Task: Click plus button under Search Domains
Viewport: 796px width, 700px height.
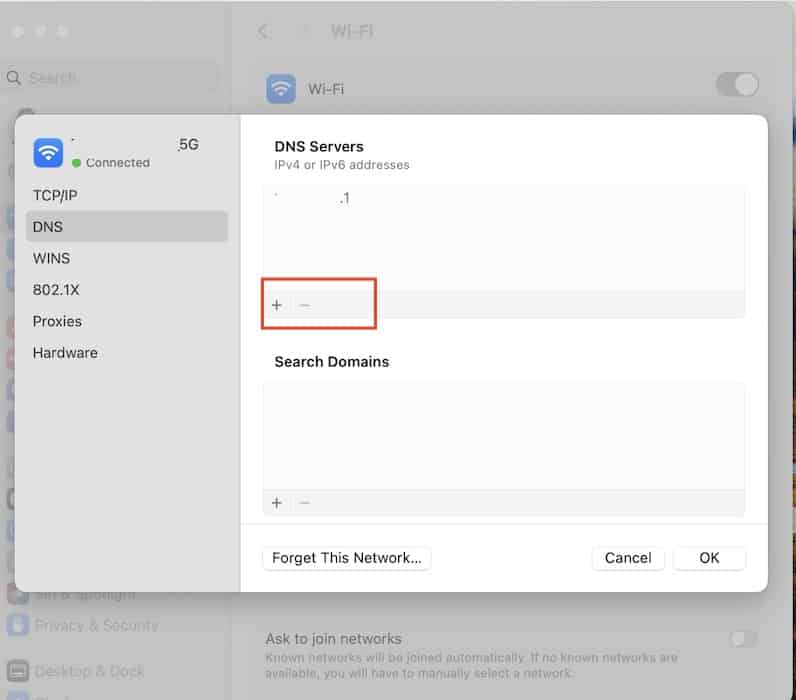Action: tap(277, 503)
